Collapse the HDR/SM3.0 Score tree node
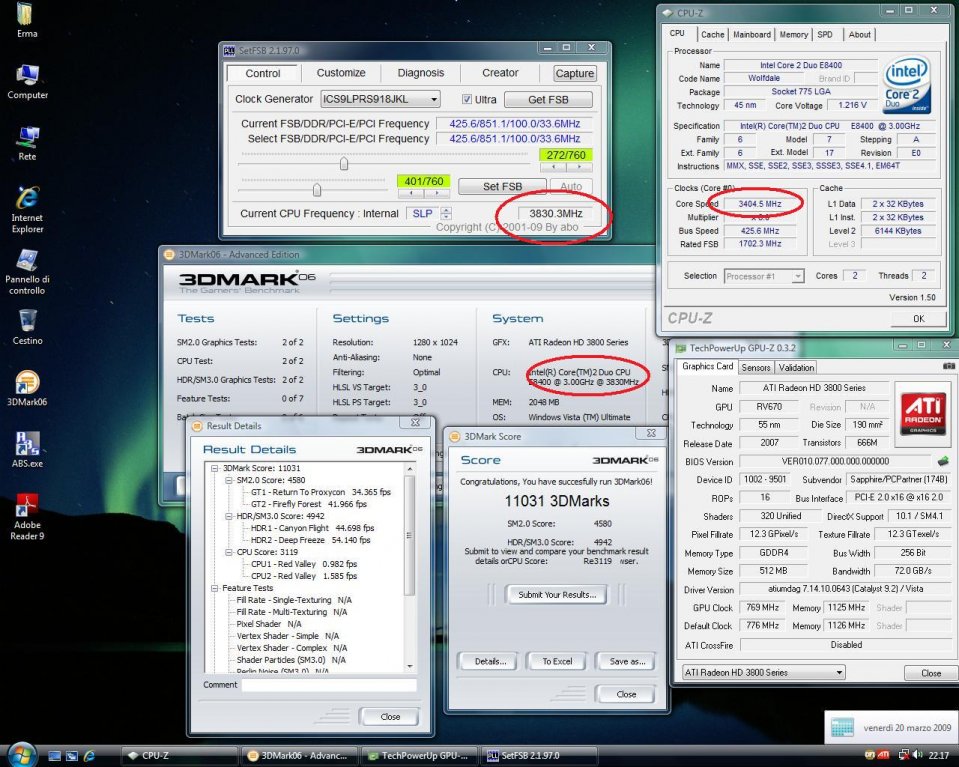 (228, 516)
